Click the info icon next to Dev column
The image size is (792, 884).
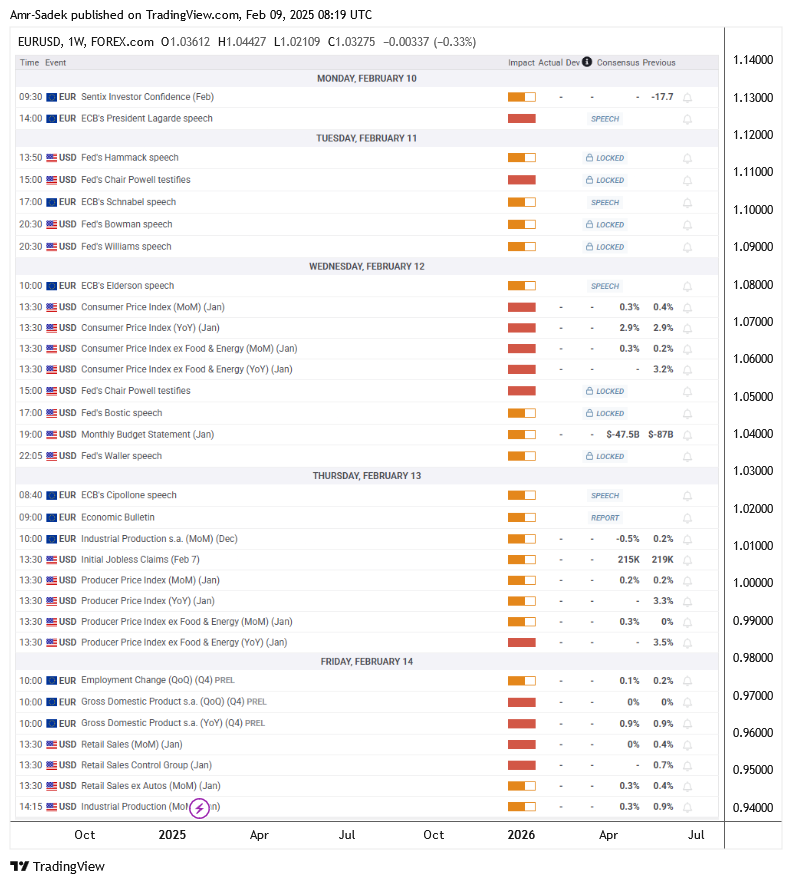tap(587, 62)
